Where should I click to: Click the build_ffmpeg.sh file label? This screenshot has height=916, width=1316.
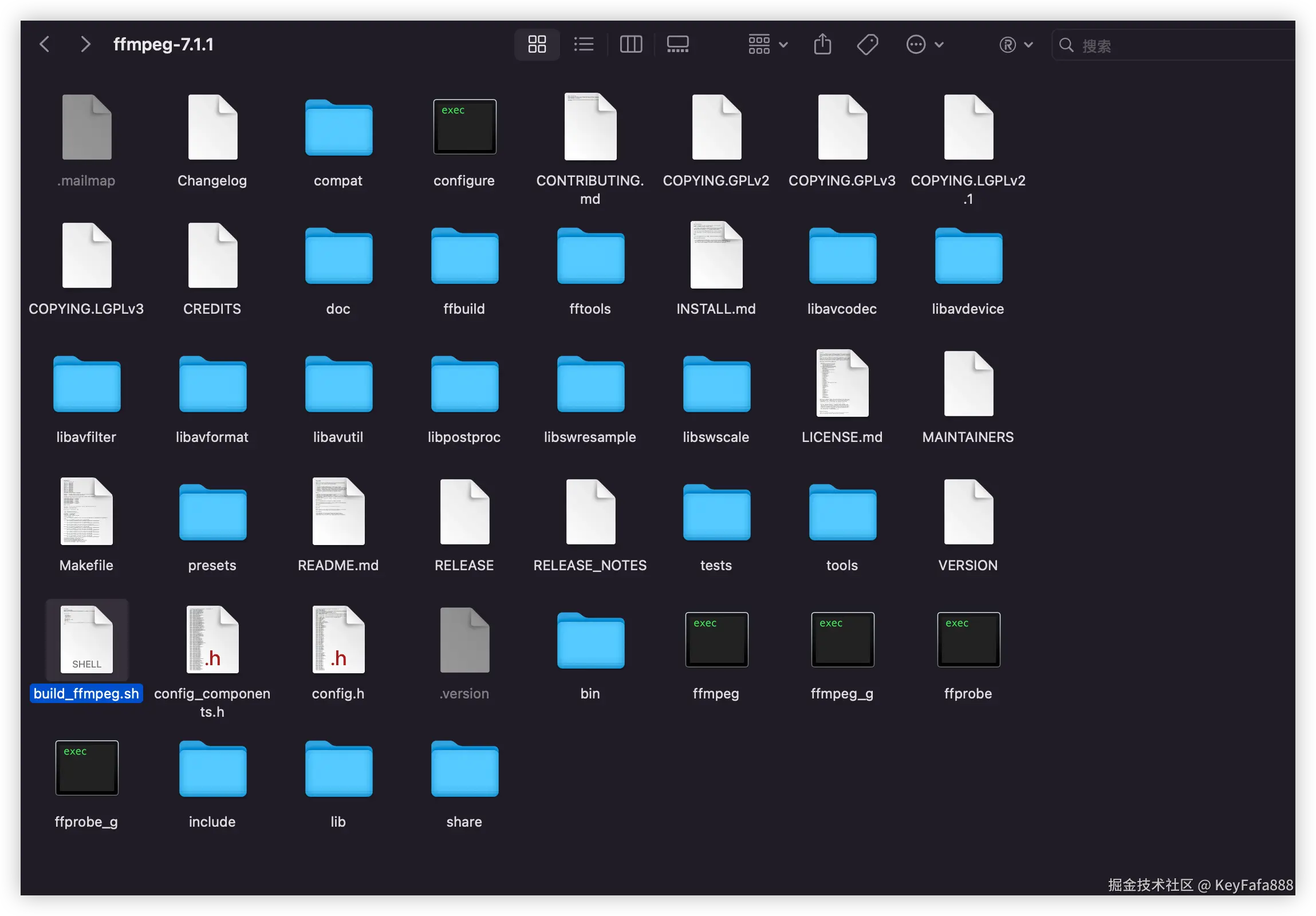click(x=86, y=693)
